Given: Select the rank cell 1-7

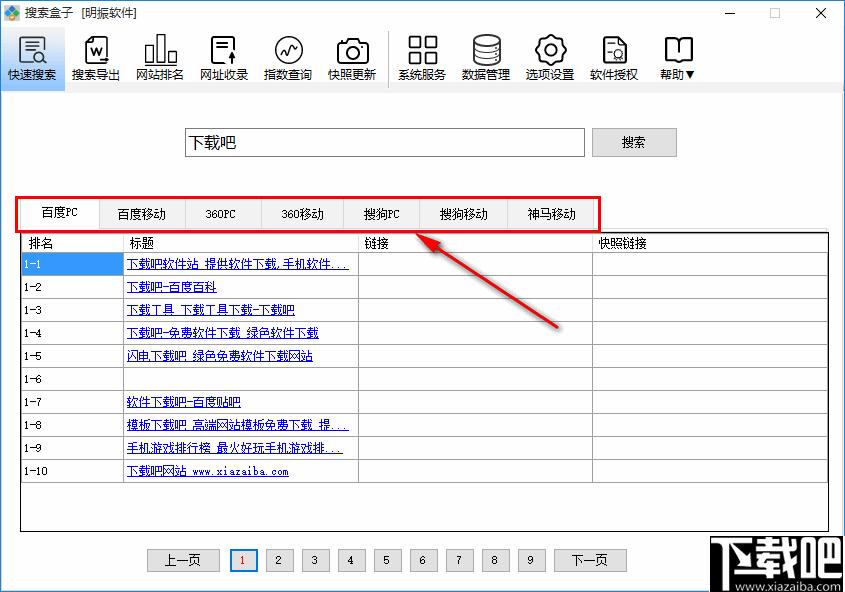Looking at the screenshot, I should pyautogui.click(x=72, y=402).
